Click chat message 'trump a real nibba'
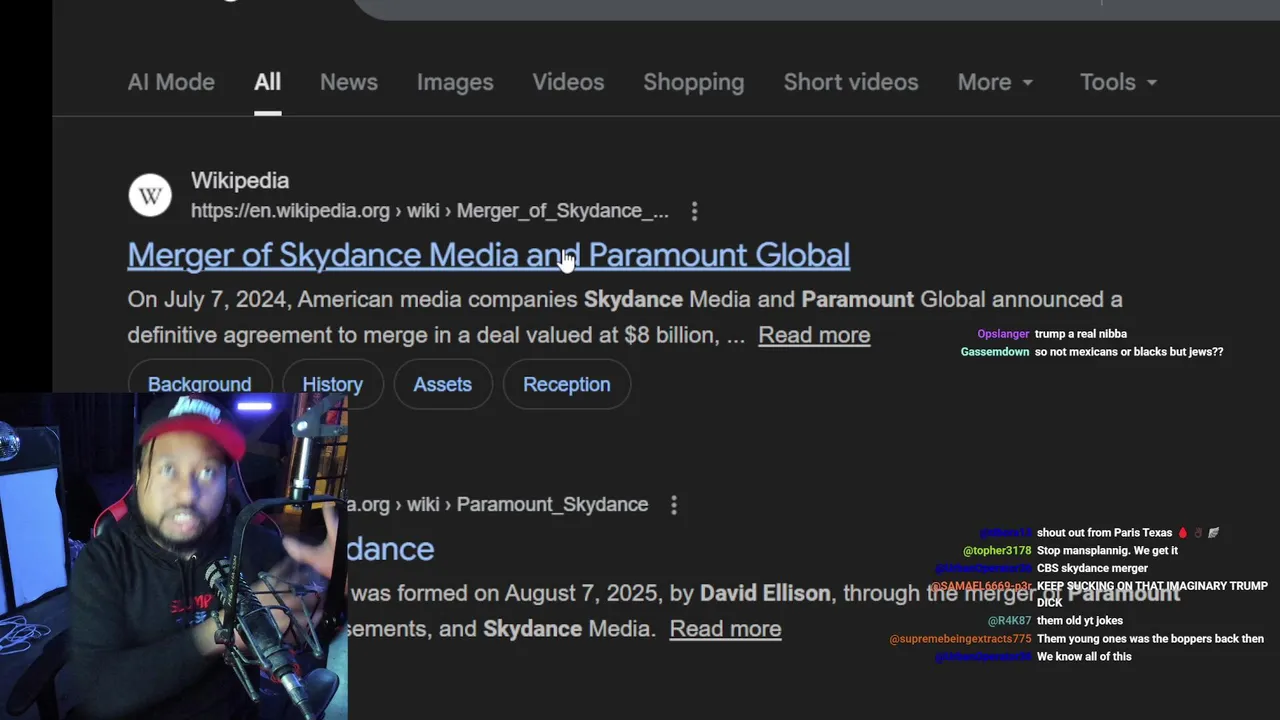 pyautogui.click(x=1080, y=334)
